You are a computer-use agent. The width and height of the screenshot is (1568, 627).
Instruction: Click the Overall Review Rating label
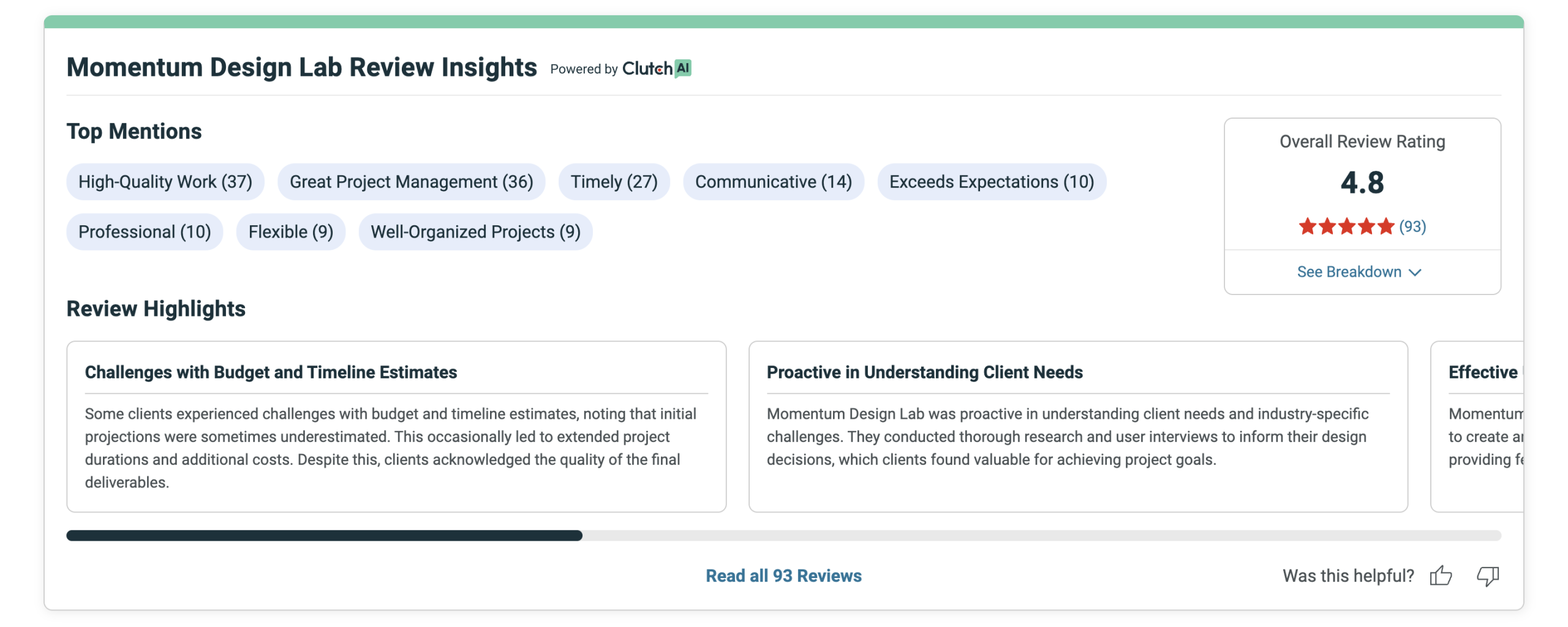[x=1362, y=141]
